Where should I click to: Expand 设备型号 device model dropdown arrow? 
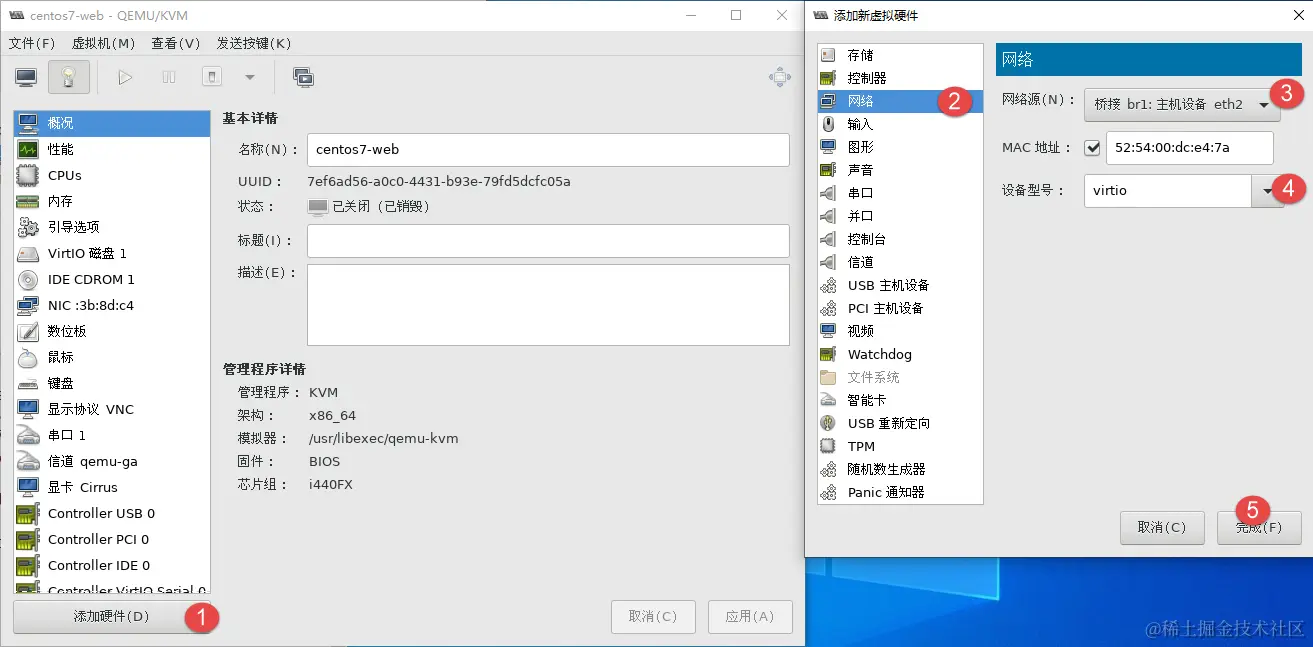click(1268, 191)
